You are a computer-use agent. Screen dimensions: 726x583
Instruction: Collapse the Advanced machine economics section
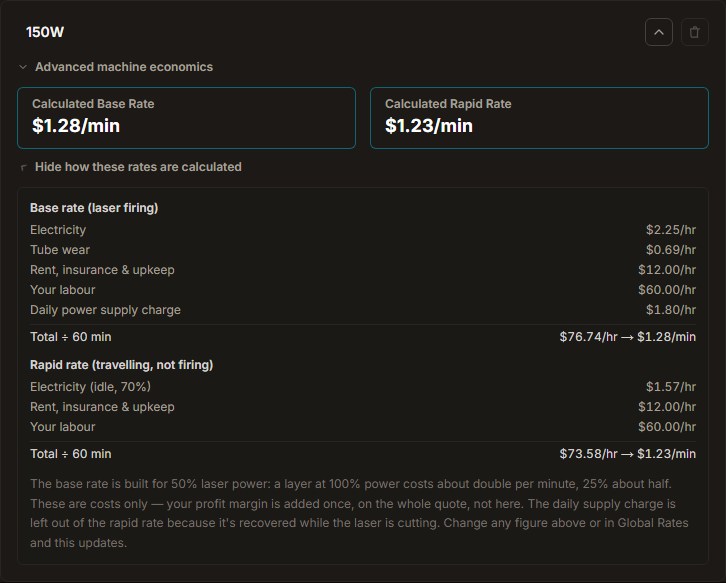pos(116,67)
